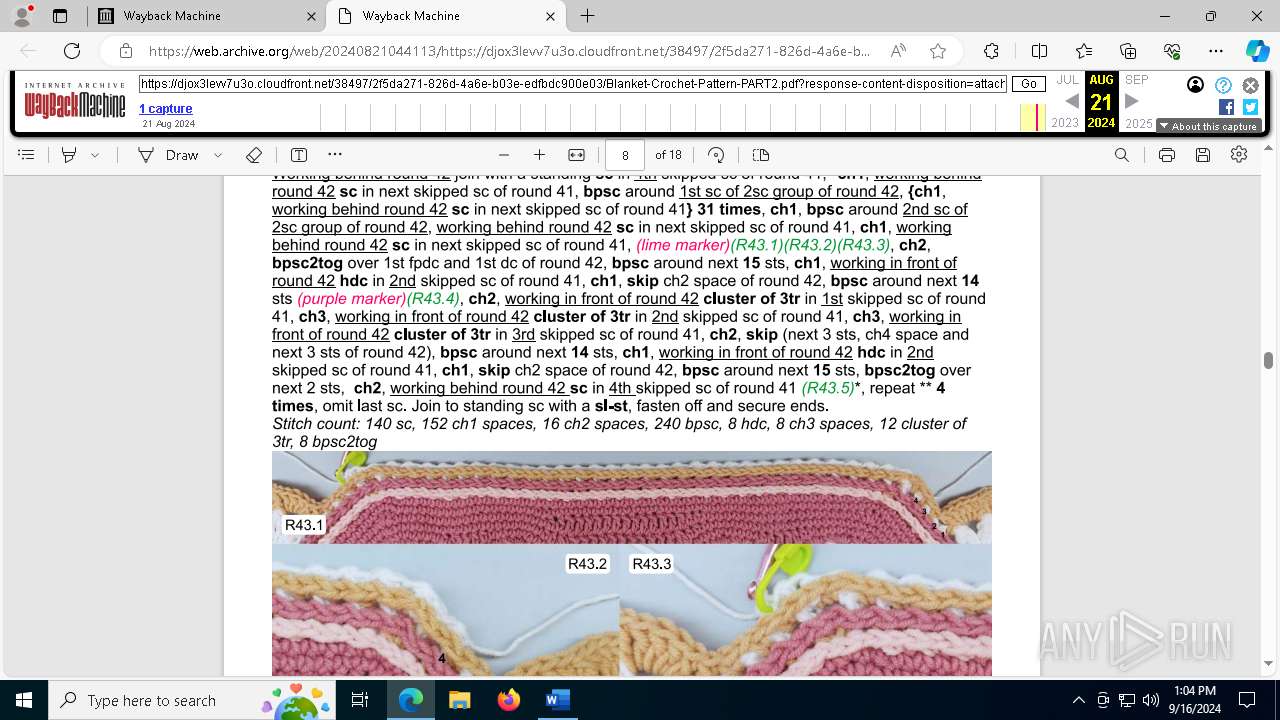The height and width of the screenshot is (720, 1280).
Task: Click the R43.1 crochet photo
Action: pos(632,497)
